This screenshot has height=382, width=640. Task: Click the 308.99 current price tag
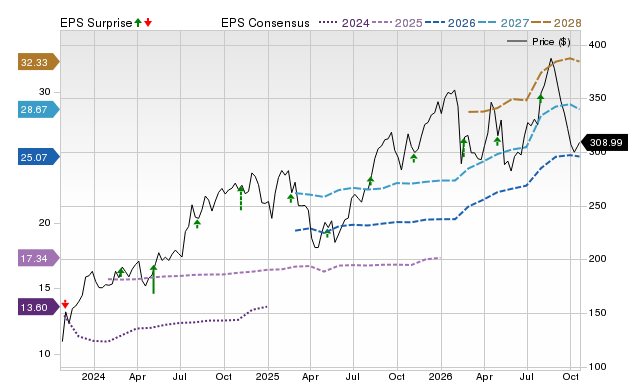(x=604, y=143)
